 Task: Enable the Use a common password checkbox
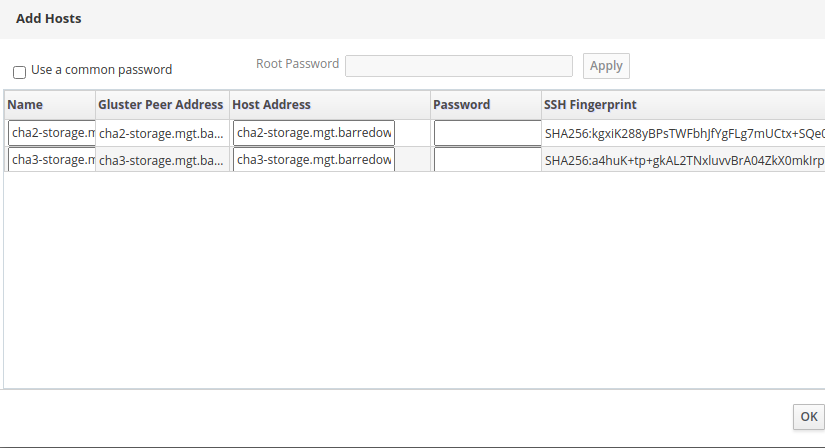(19, 72)
